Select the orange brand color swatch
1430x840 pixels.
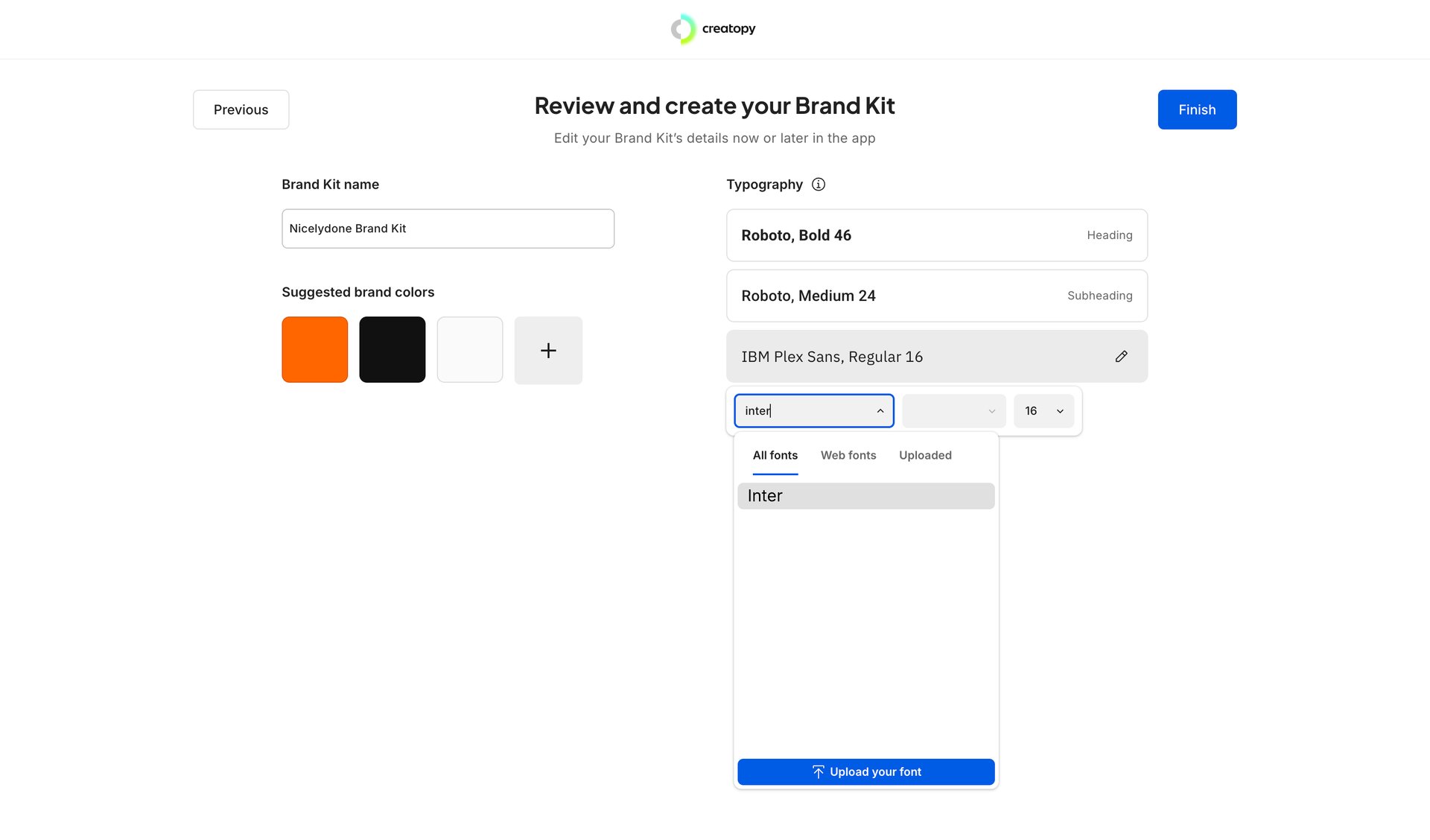[x=314, y=350]
